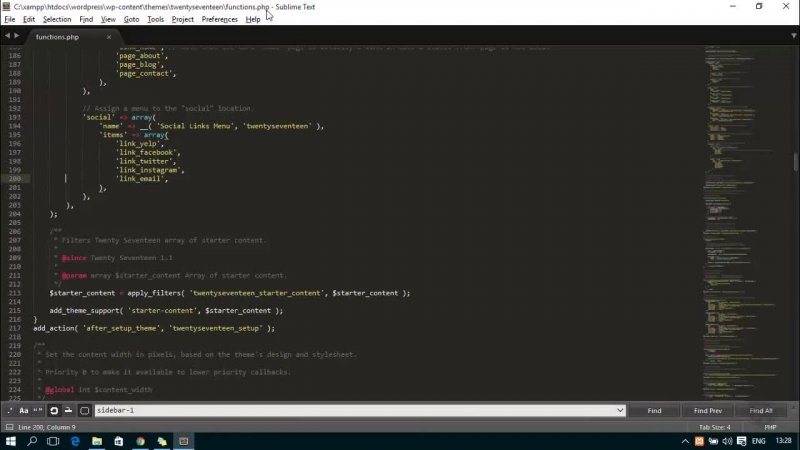Screen dimensions: 800x450
Task: Toggle whole word matching in find bar
Action: pyautogui.click(x=38, y=411)
